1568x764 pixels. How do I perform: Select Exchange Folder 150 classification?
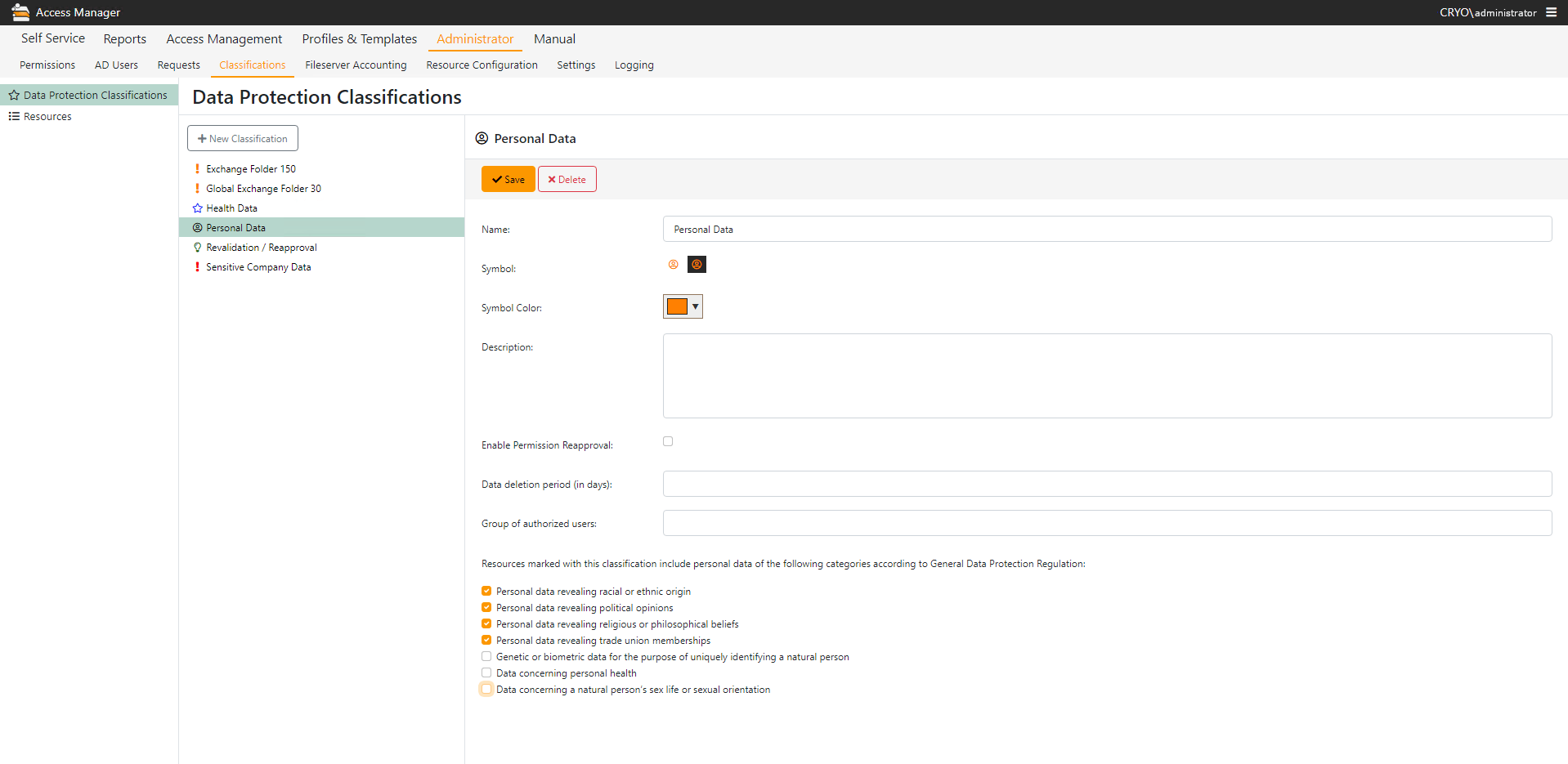pyautogui.click(x=250, y=169)
